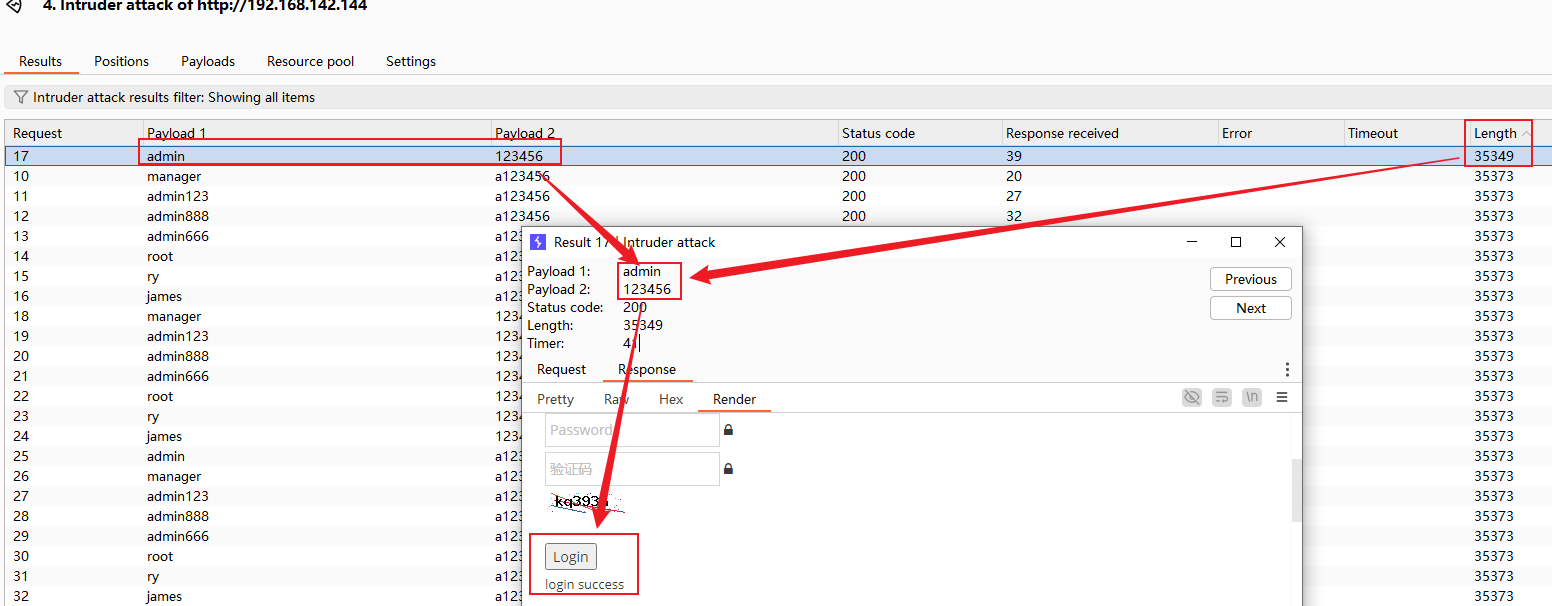Click the Previous button
This screenshot has height=606, width=1552.
pos(1250,279)
